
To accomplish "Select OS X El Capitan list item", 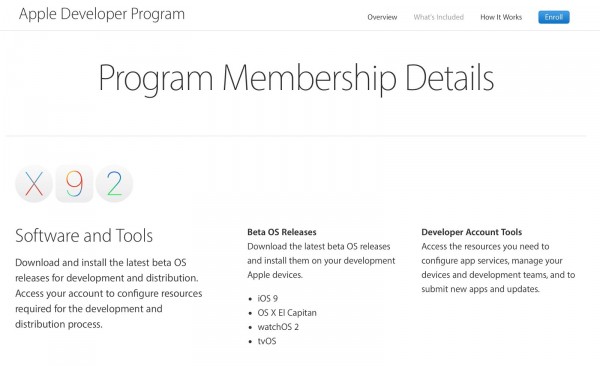I will (287, 313).
